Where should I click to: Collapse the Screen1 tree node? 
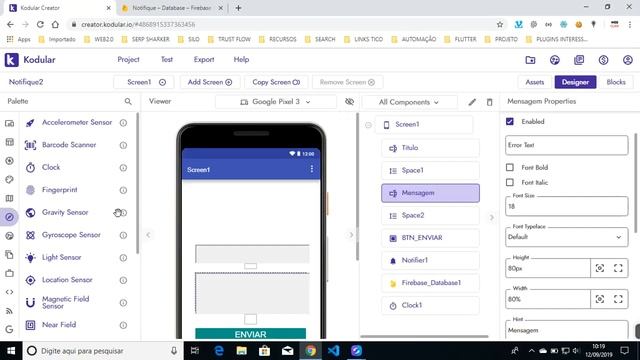click(368, 125)
